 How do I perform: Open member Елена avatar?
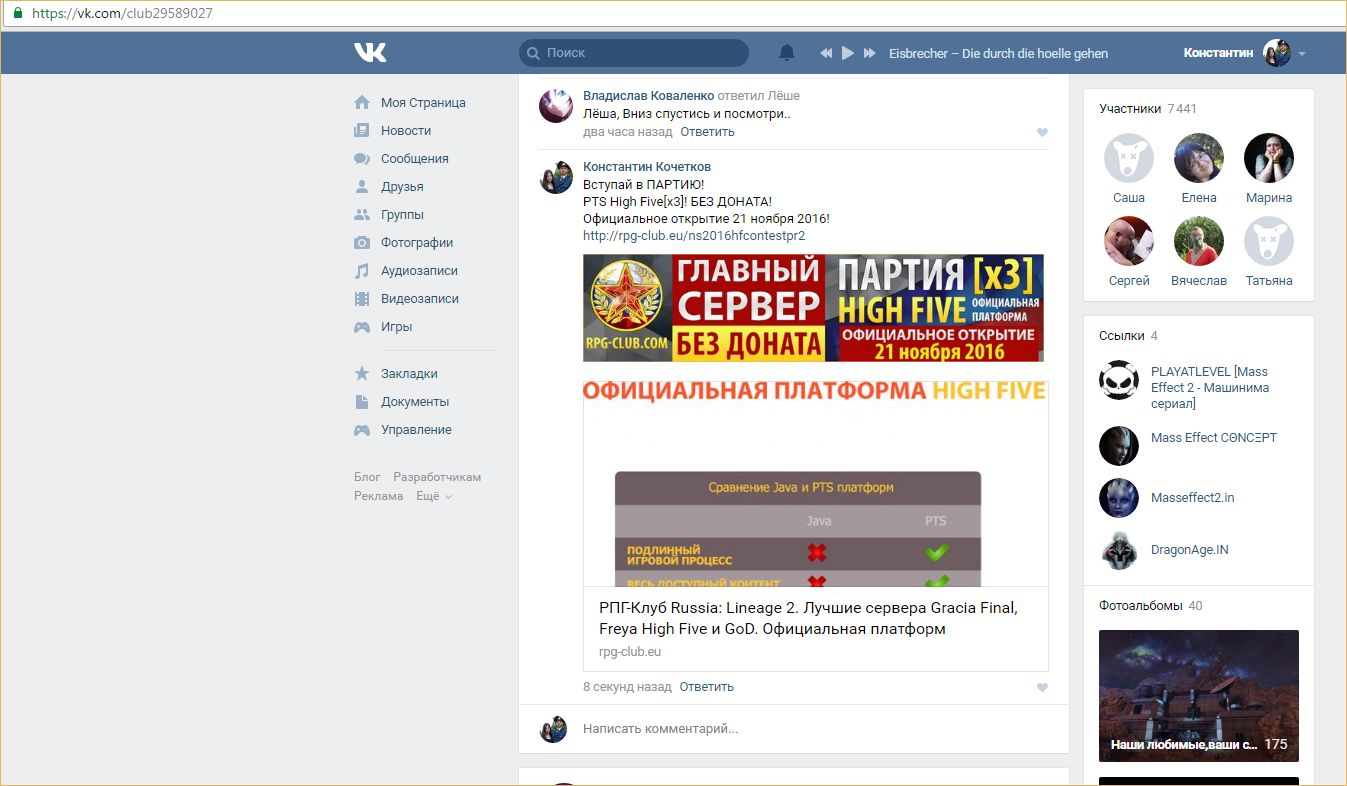coord(1199,158)
